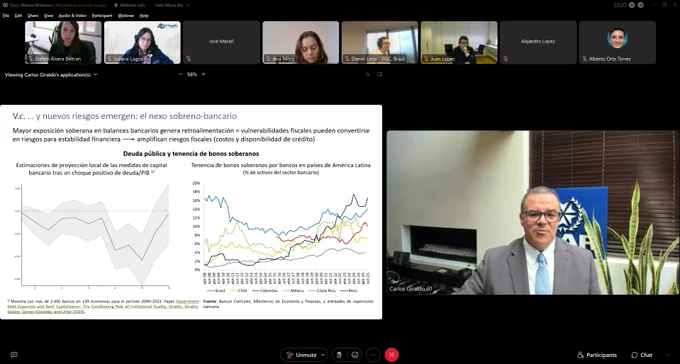Open the Share menu
Image resolution: width=680 pixels, height=364 pixels.
point(33,16)
